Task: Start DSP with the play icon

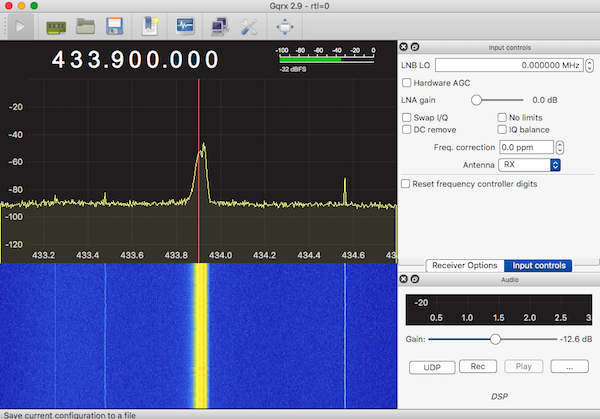Action: coord(21,27)
